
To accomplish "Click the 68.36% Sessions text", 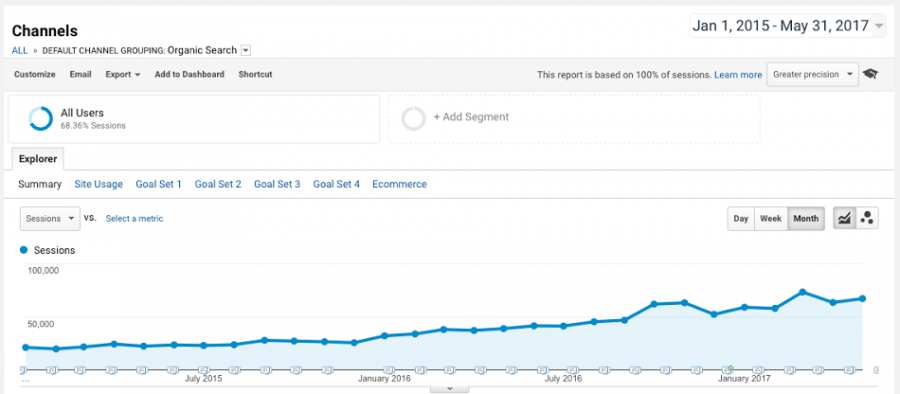I will pos(93,125).
